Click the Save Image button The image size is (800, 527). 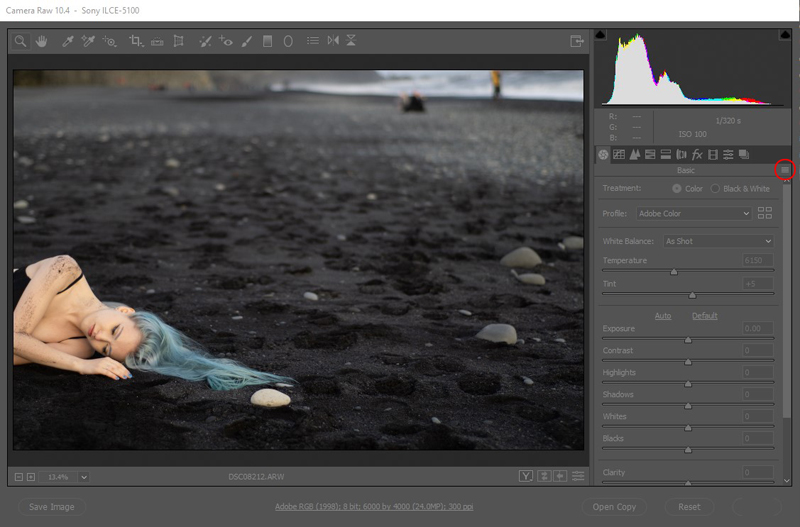pyautogui.click(x=52, y=507)
